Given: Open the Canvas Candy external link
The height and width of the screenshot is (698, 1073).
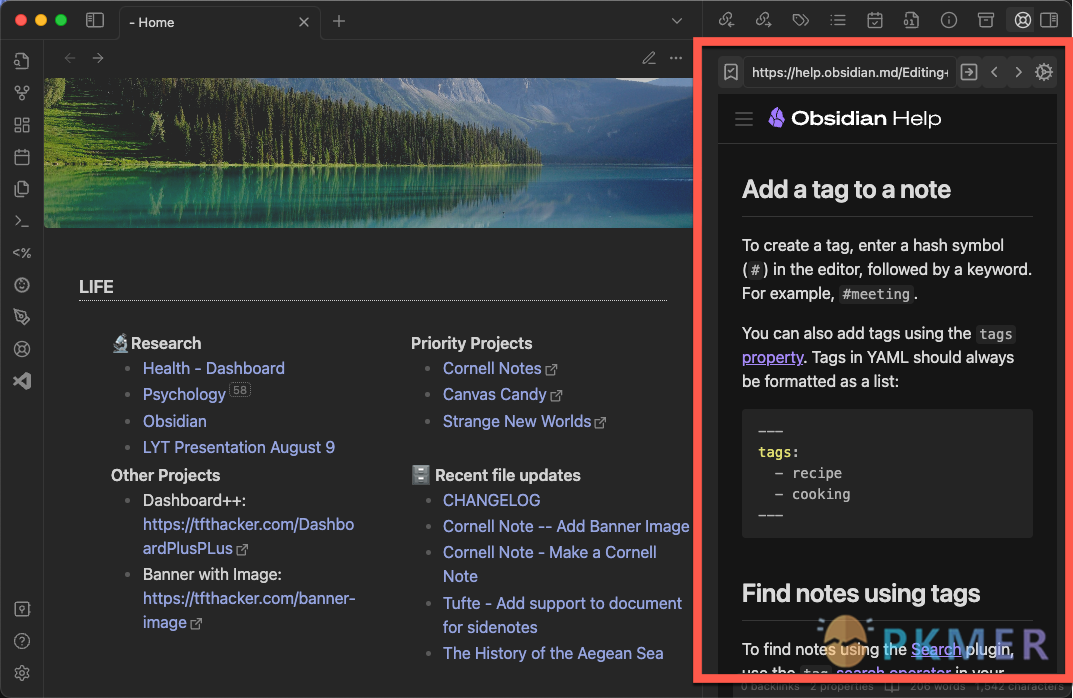Looking at the screenshot, I should (x=502, y=394).
